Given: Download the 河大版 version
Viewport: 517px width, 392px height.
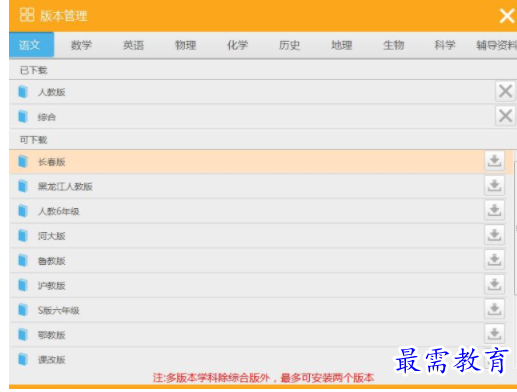Looking at the screenshot, I should tap(494, 235).
